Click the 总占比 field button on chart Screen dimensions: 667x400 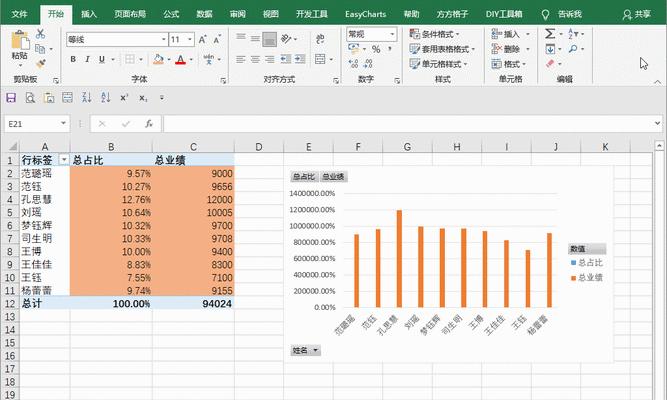tap(304, 177)
